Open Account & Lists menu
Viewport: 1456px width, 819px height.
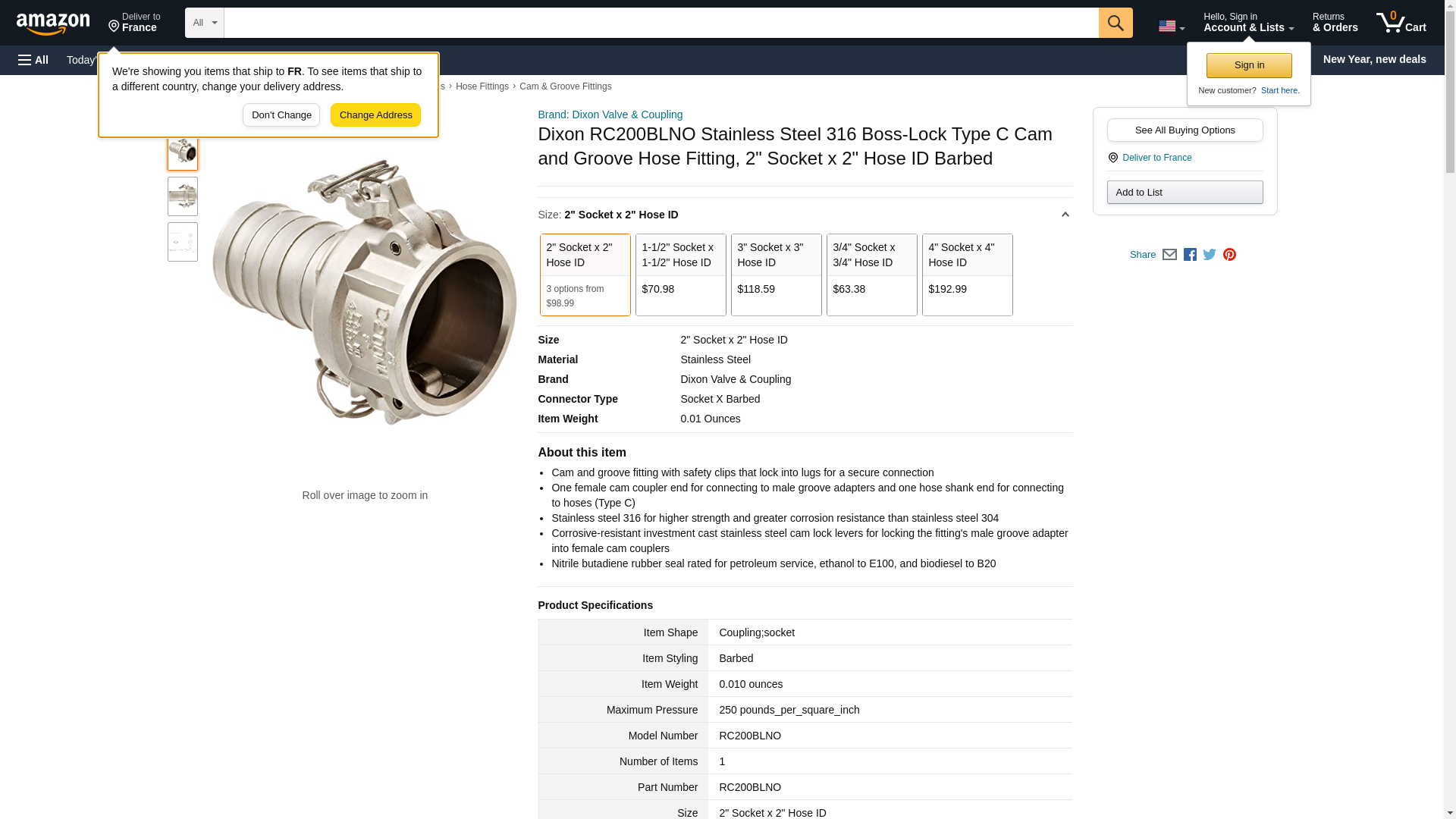1248,23
